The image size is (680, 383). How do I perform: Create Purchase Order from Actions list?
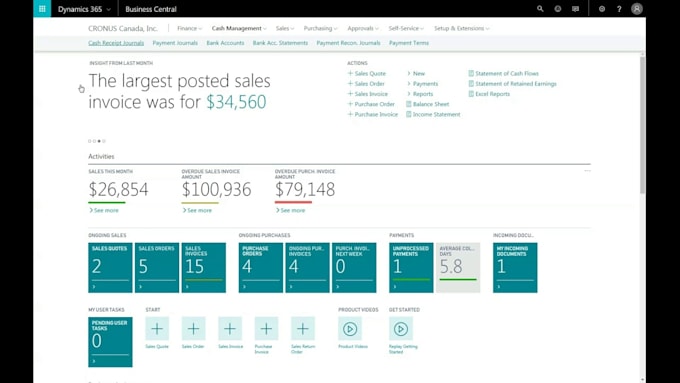pyautogui.click(x=371, y=104)
